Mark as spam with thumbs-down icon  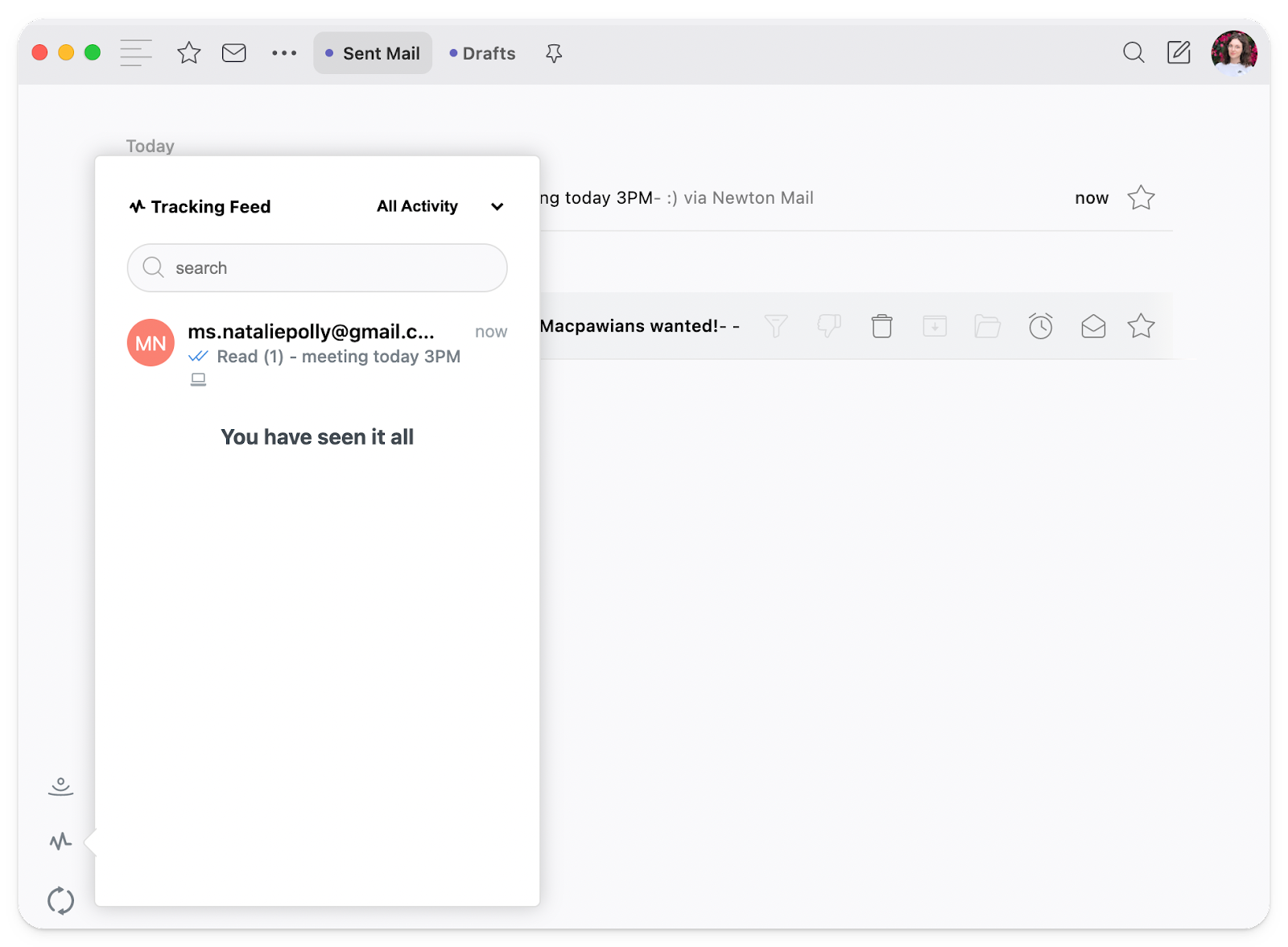pos(829,326)
